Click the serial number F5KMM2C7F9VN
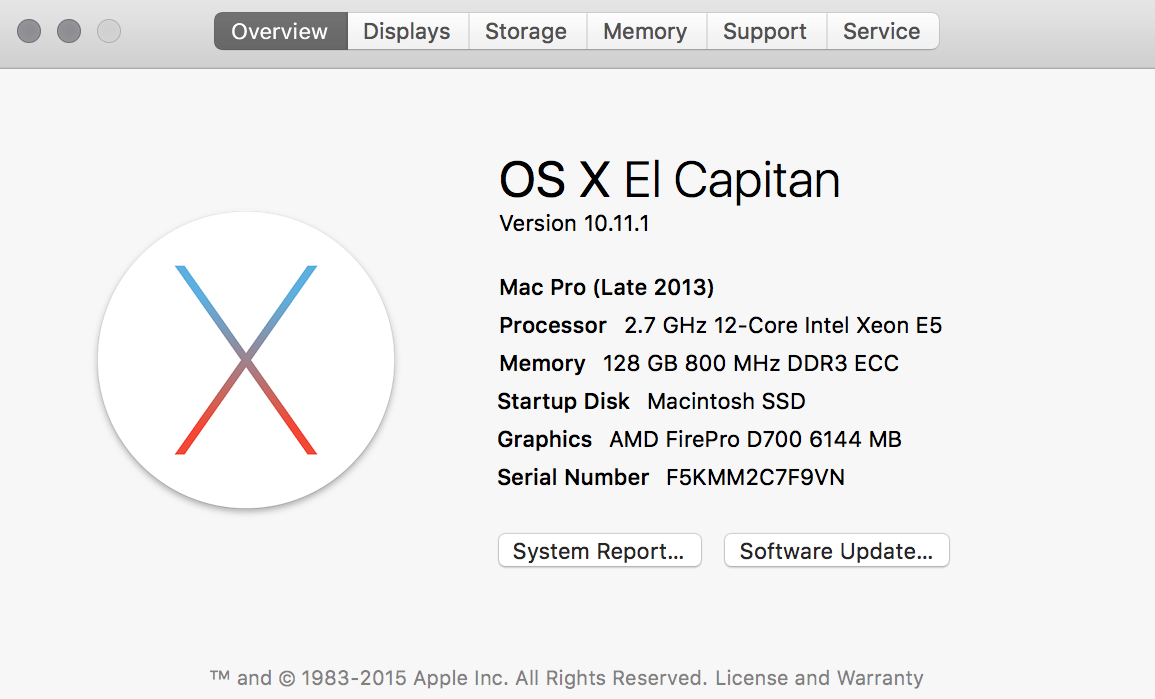 point(755,478)
